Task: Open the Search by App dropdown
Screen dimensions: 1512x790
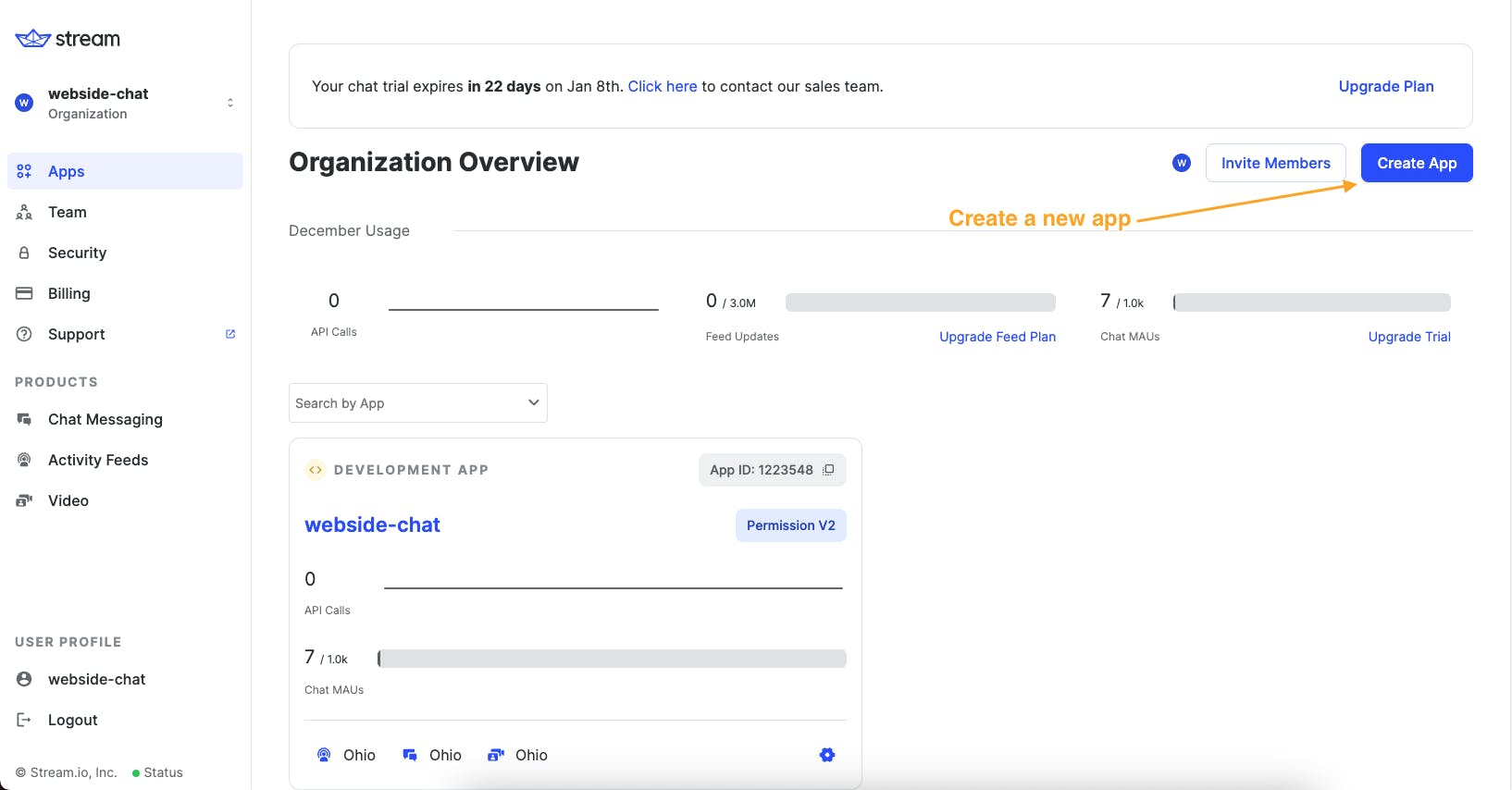Action: 418,403
